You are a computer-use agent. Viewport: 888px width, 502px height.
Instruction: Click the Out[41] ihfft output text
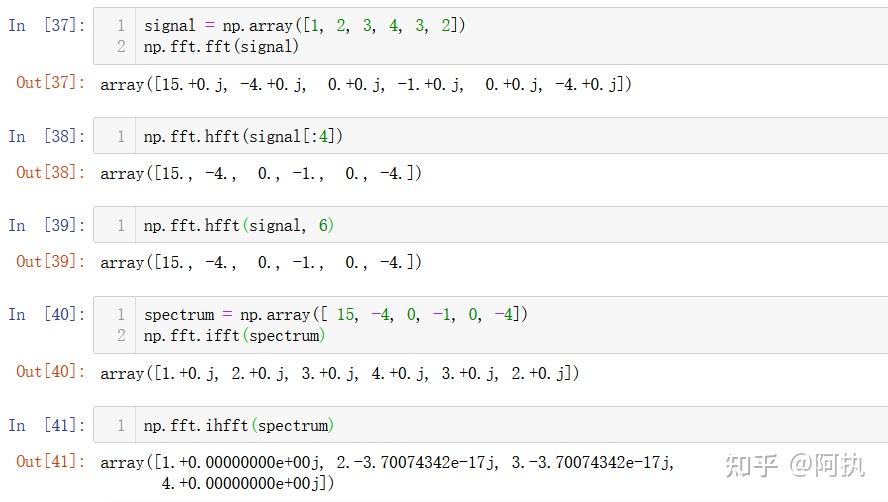(x=387, y=473)
